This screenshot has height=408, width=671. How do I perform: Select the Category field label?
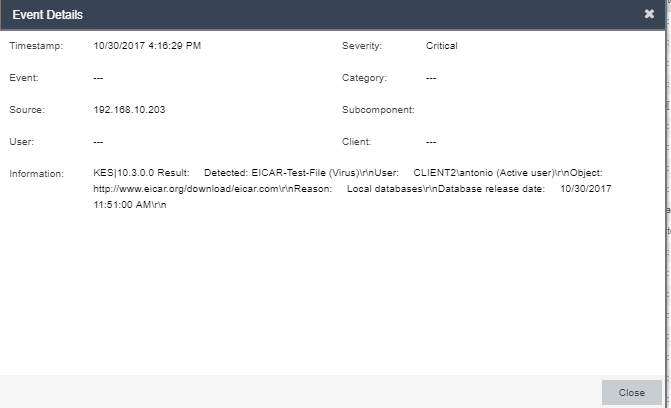pyautogui.click(x=364, y=77)
